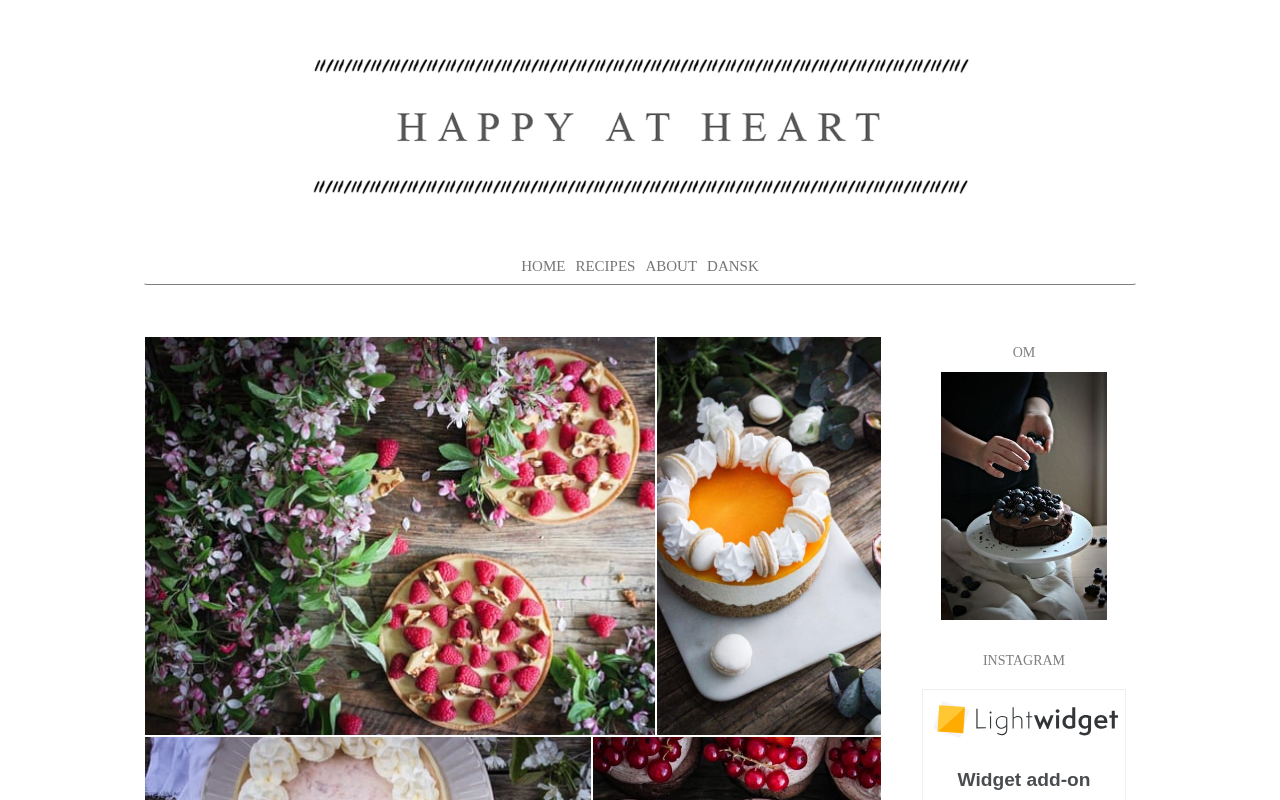This screenshot has height=800, width=1280.
Task: Click the INSTAGRAM sidebar heading
Action: (1024, 660)
